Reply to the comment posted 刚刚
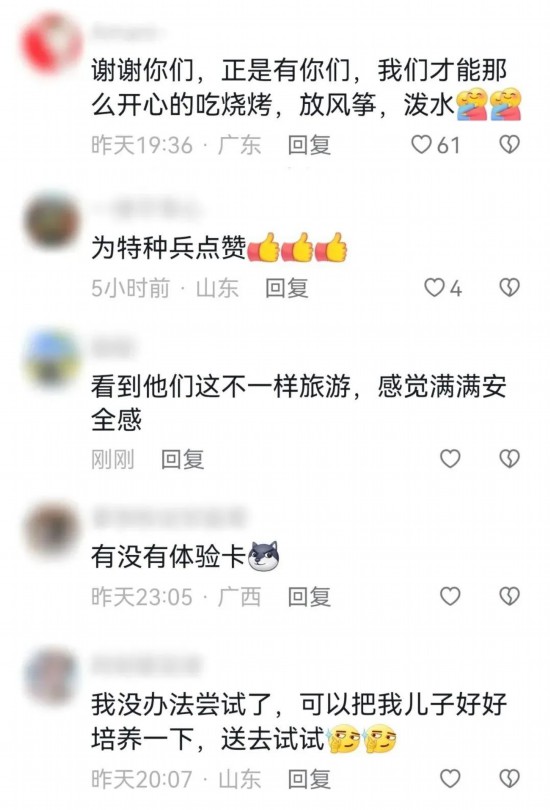The image size is (550, 810). pyautogui.click(x=182, y=459)
